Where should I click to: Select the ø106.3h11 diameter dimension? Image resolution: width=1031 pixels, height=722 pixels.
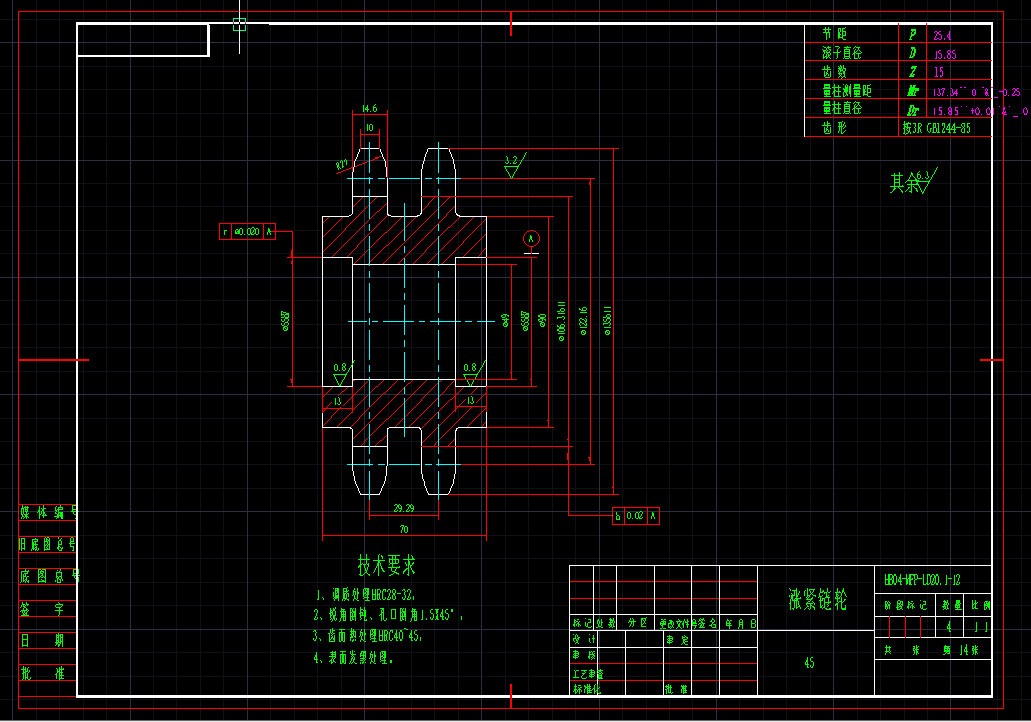pyautogui.click(x=562, y=322)
